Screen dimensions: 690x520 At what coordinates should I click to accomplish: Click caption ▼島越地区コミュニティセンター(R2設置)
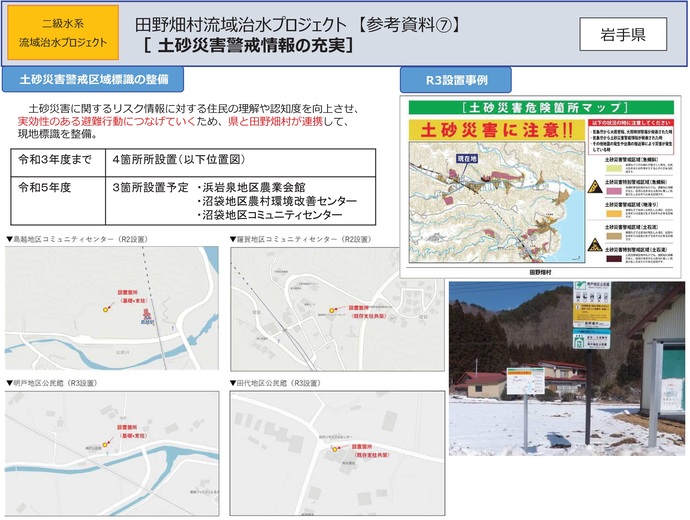point(77,239)
